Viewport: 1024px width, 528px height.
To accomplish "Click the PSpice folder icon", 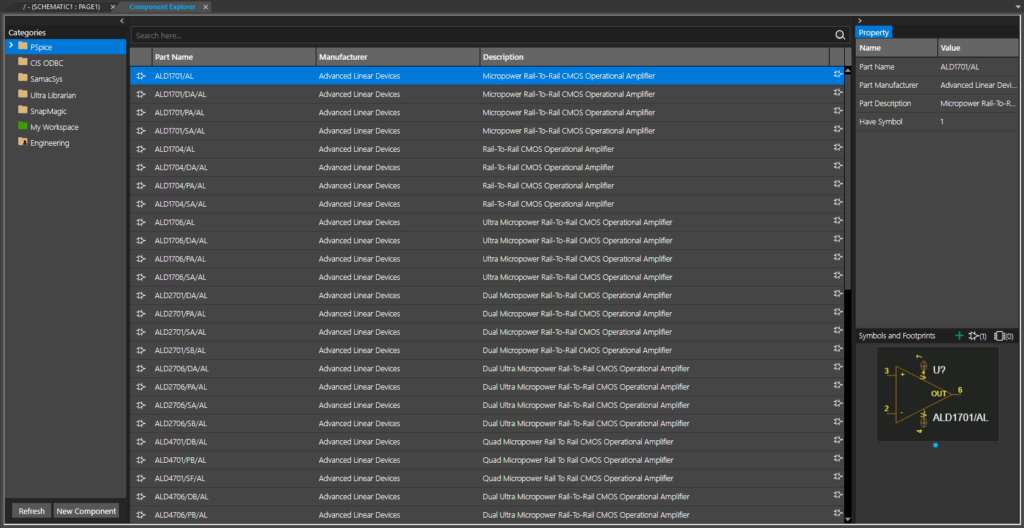I will 23,46.
